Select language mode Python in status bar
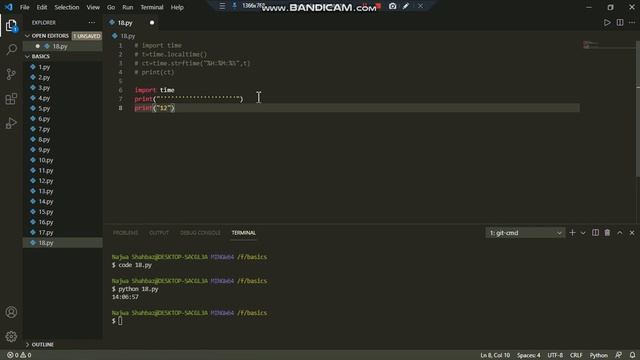Screen dimensions: 640x360 pyautogui.click(x=598, y=355)
